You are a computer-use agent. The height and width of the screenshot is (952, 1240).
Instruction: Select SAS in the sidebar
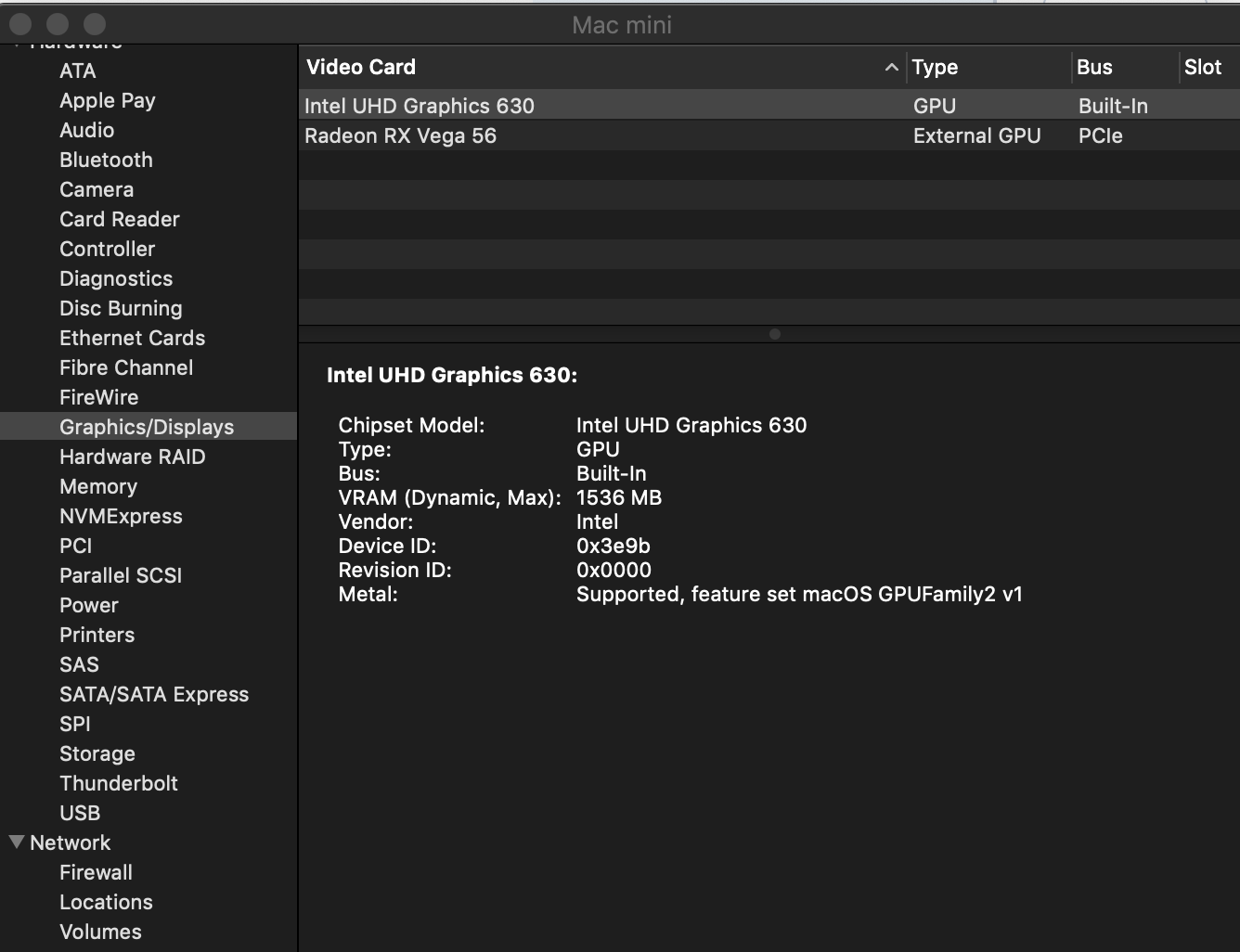(79, 664)
